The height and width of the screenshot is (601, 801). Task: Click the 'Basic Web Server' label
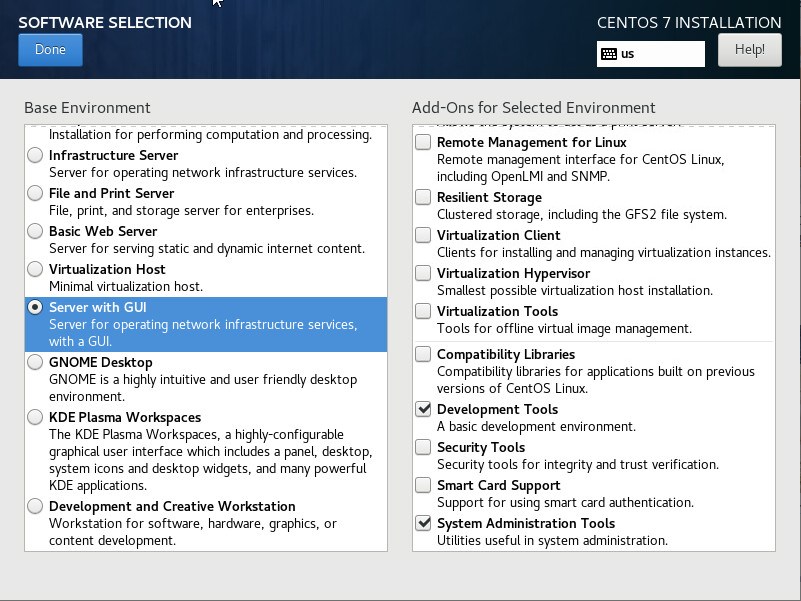[x=103, y=232]
